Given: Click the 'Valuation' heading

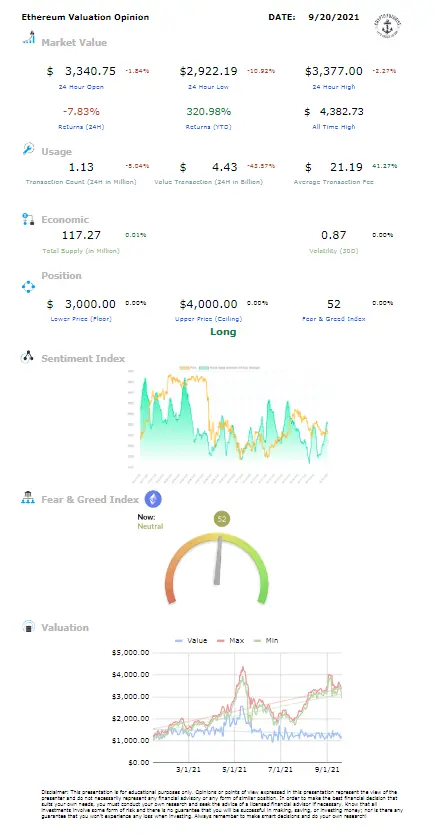Looking at the screenshot, I should 65,627.
